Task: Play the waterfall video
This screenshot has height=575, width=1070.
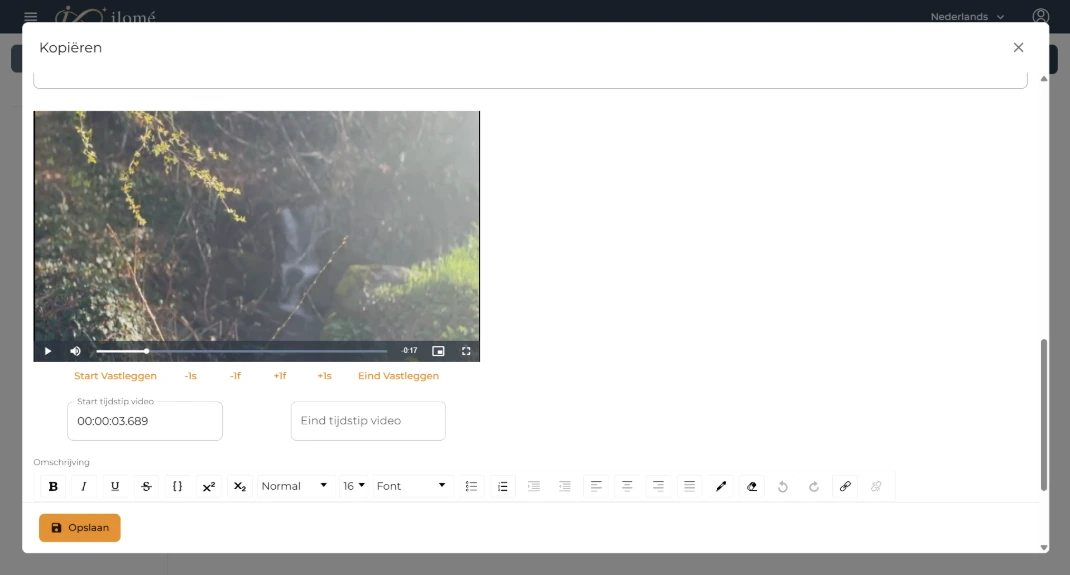Action: 48,351
